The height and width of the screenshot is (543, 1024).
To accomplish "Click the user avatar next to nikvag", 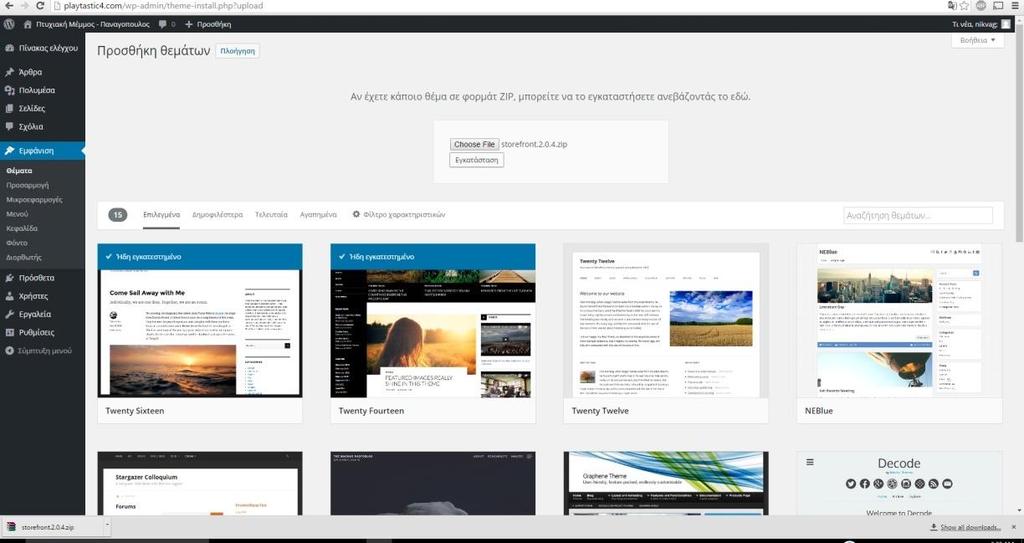I will [1006, 24].
